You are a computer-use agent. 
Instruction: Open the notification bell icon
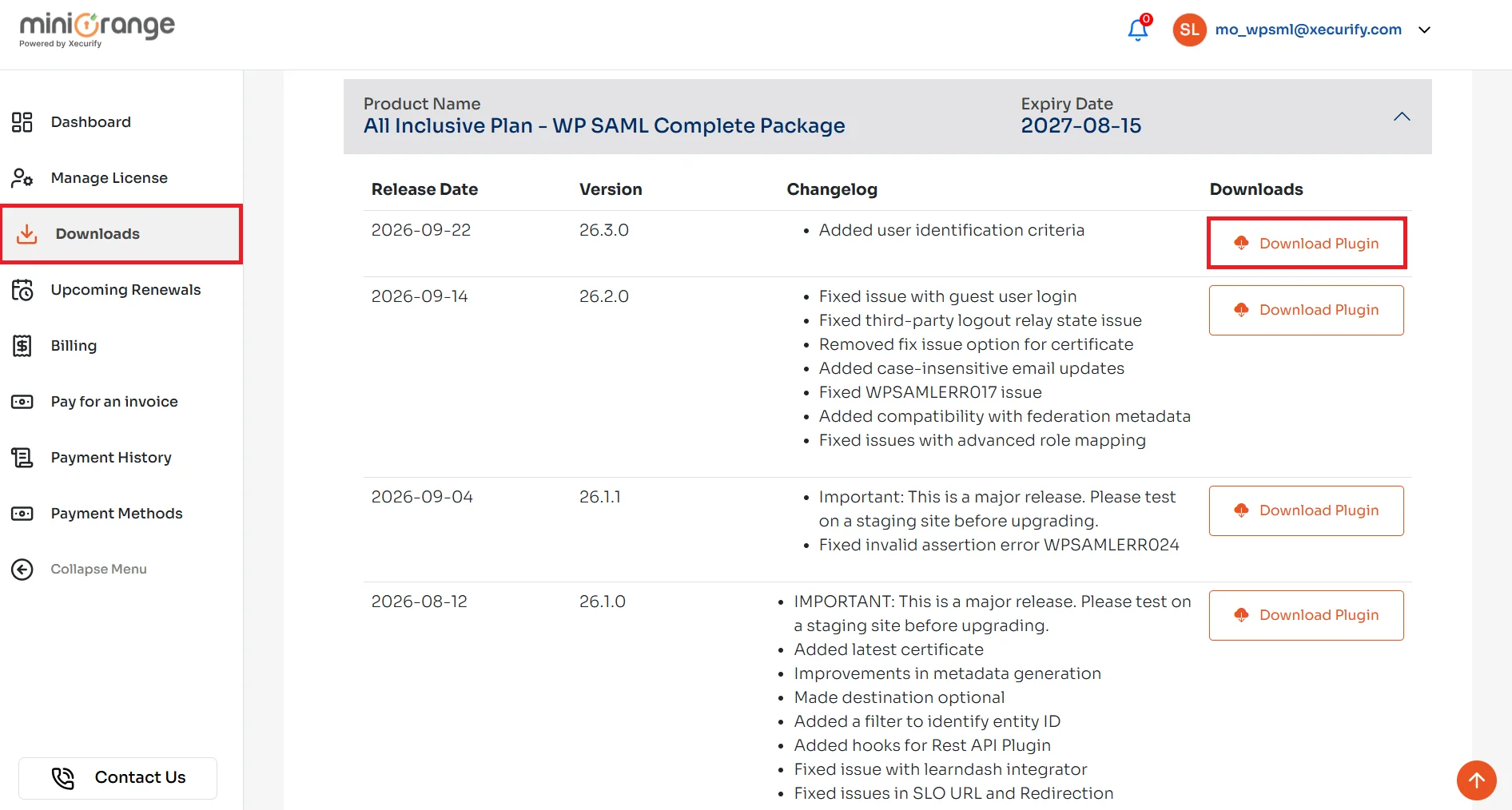pyautogui.click(x=1138, y=30)
